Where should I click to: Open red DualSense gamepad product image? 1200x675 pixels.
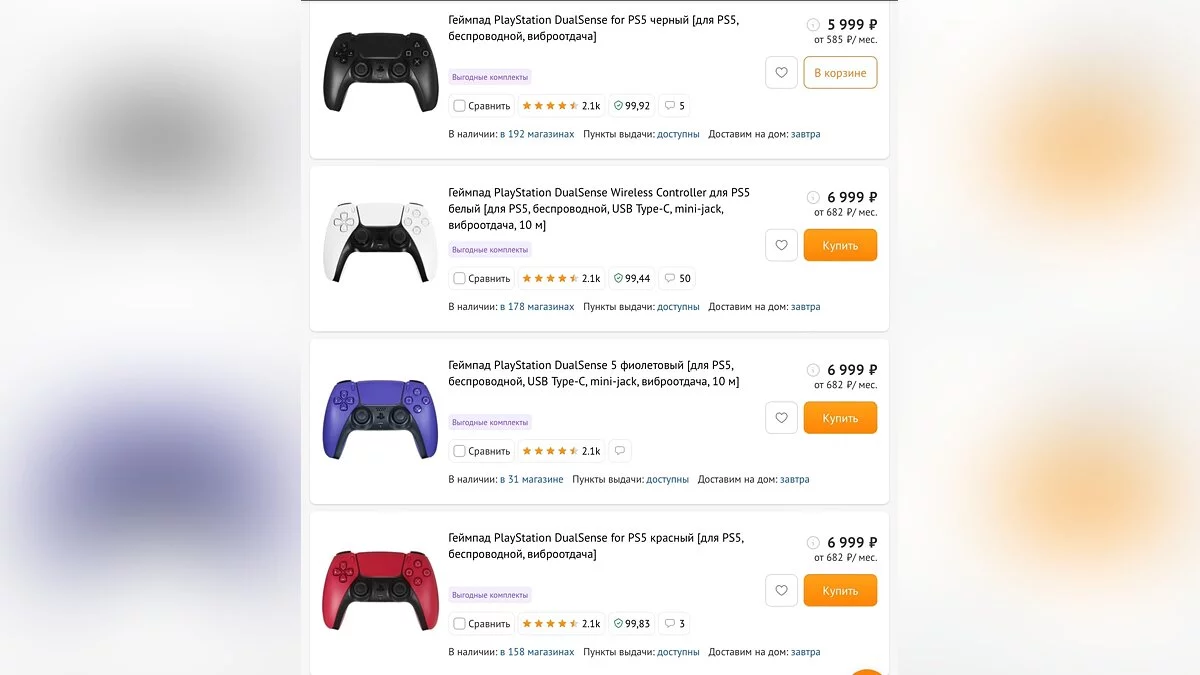point(380,590)
